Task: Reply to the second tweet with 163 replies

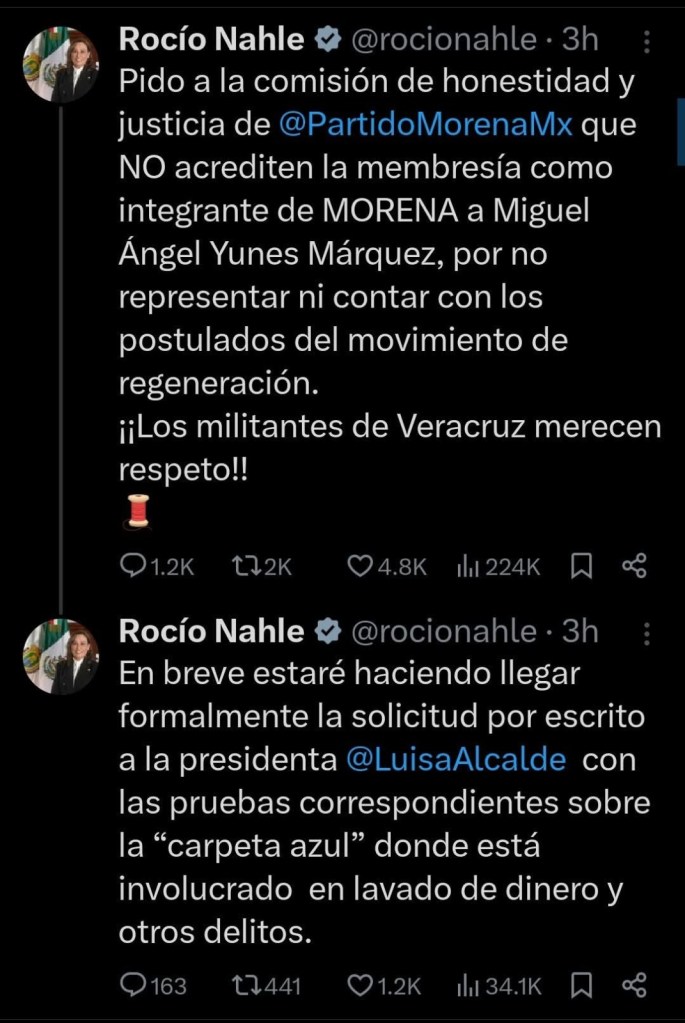Action: click(133, 986)
